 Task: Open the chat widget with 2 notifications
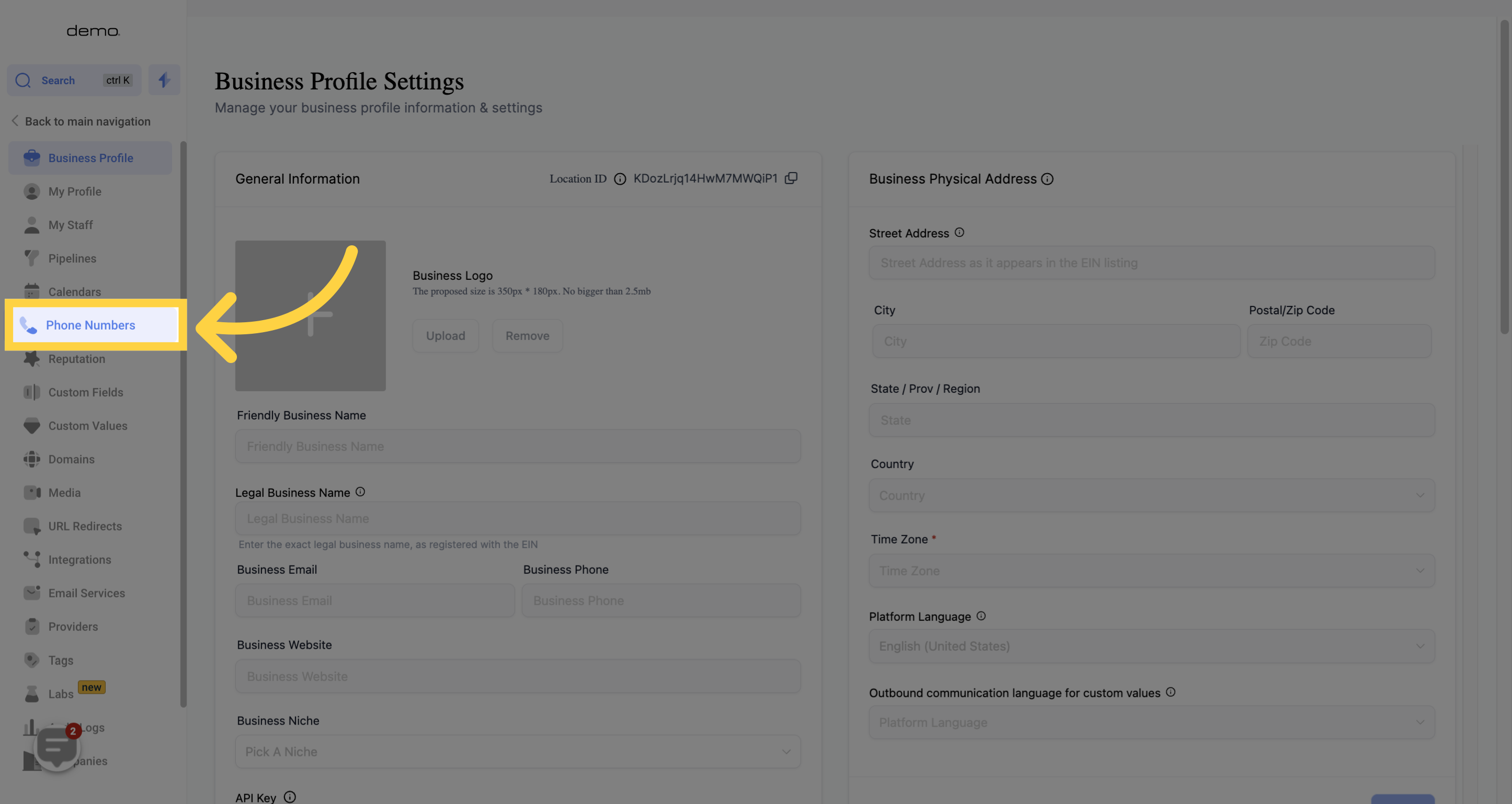click(x=57, y=747)
